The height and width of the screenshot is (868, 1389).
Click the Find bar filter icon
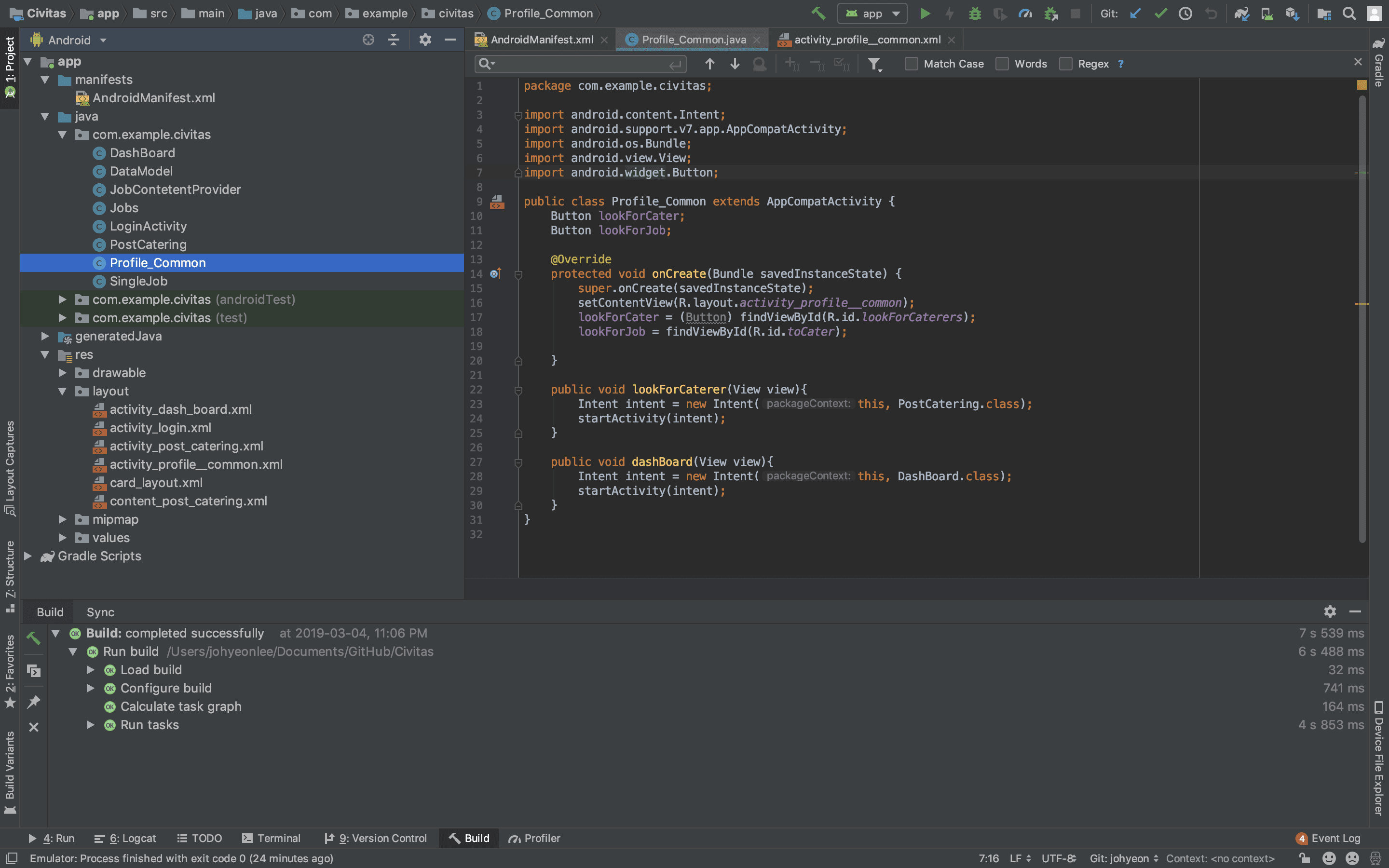coord(873,64)
